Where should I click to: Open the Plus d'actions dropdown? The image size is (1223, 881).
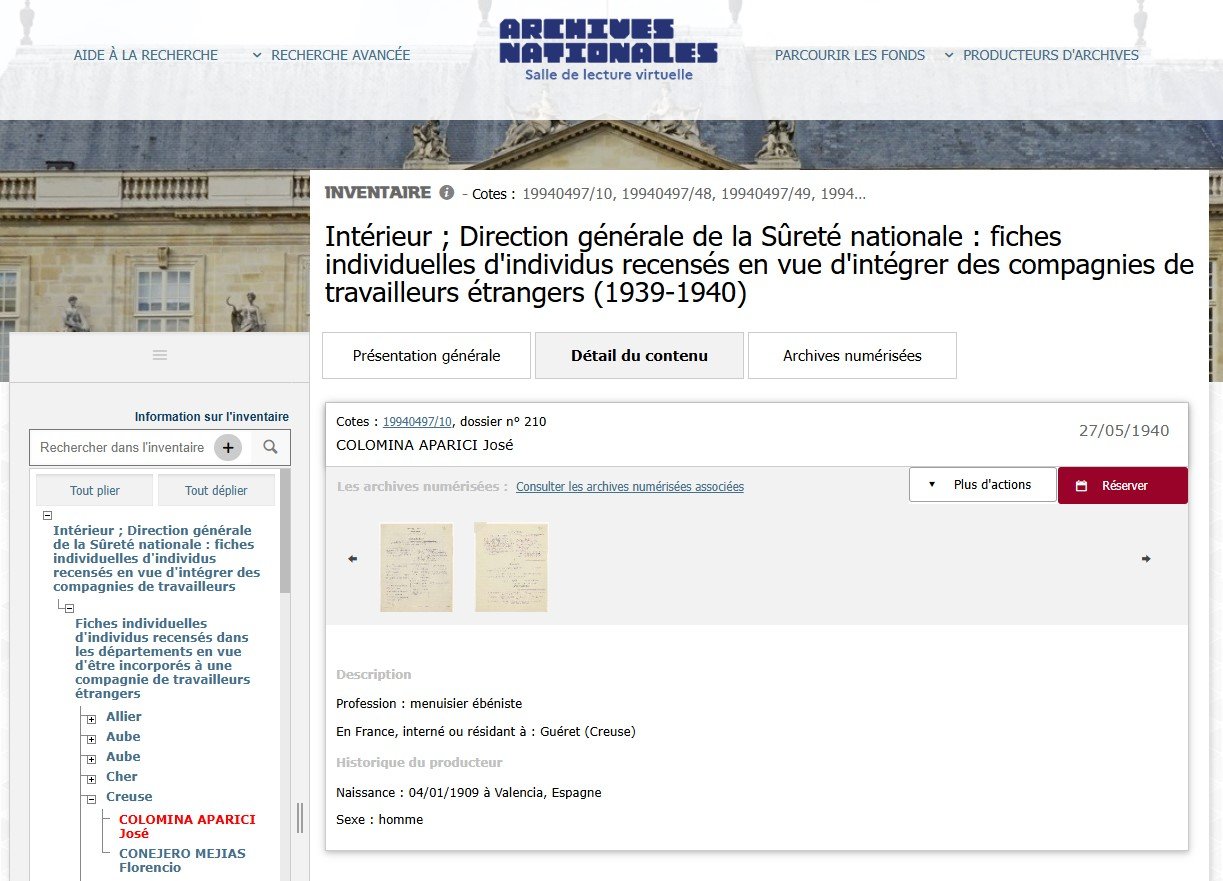coord(982,485)
